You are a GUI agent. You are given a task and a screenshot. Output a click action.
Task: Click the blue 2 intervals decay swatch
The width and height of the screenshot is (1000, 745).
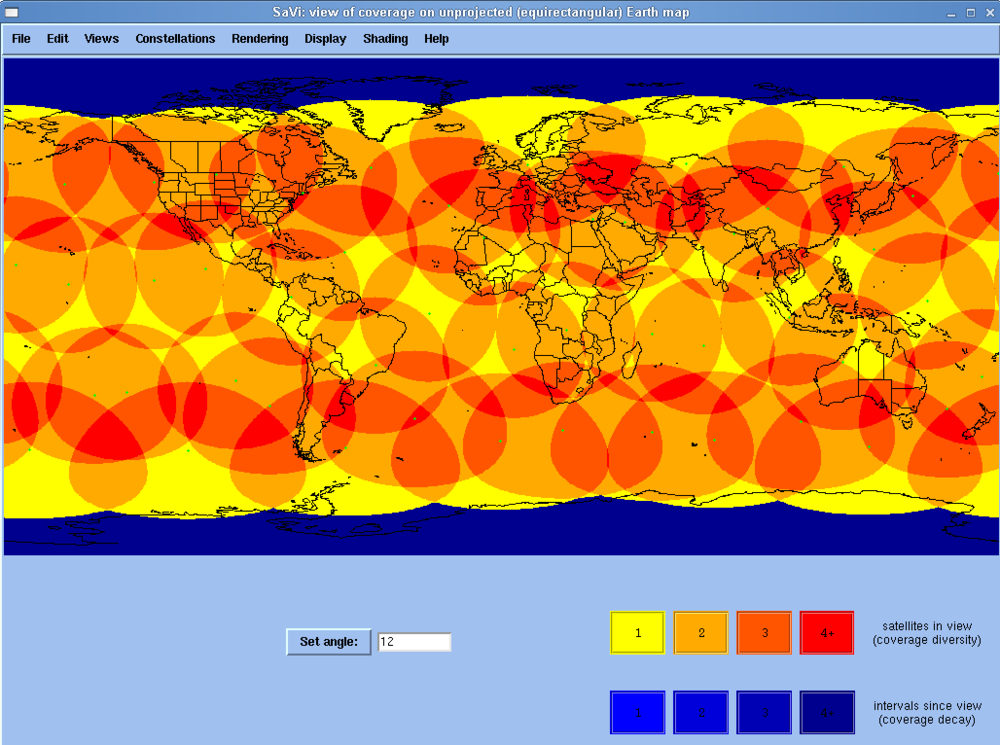701,712
